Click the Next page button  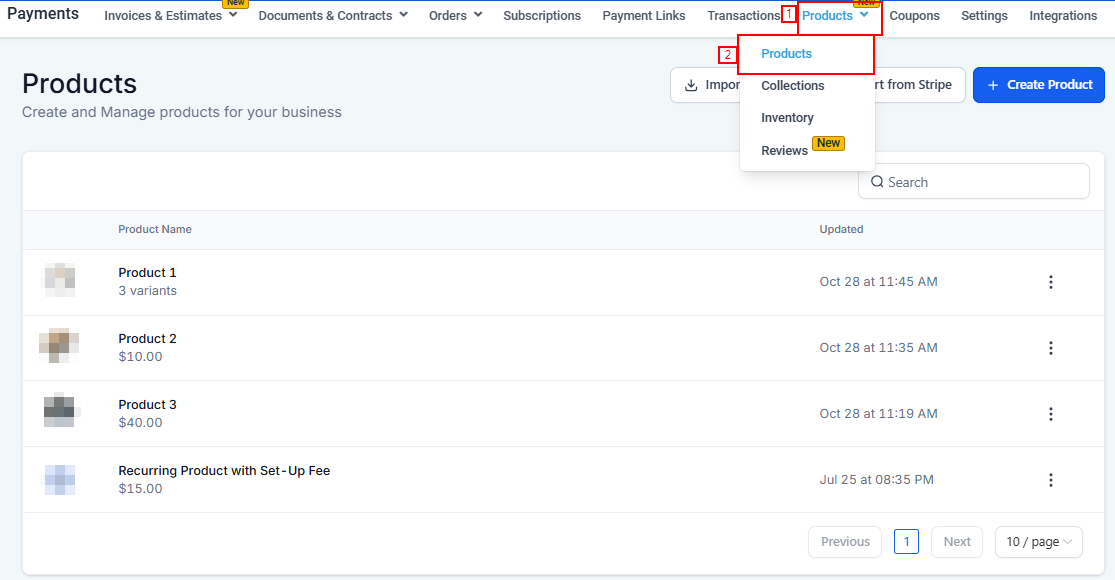pos(957,542)
